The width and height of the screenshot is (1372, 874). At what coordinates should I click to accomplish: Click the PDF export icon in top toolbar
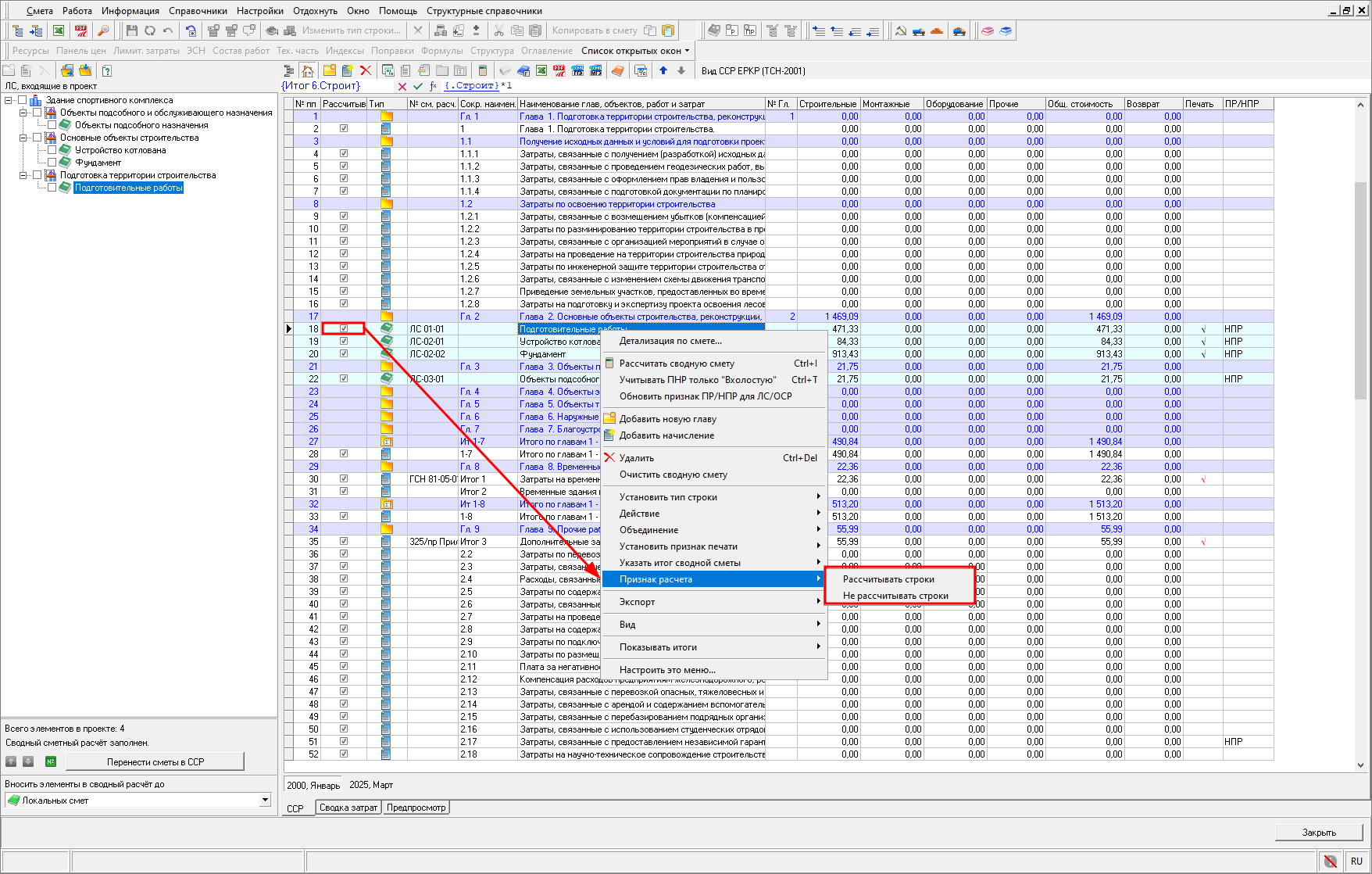coord(80,30)
